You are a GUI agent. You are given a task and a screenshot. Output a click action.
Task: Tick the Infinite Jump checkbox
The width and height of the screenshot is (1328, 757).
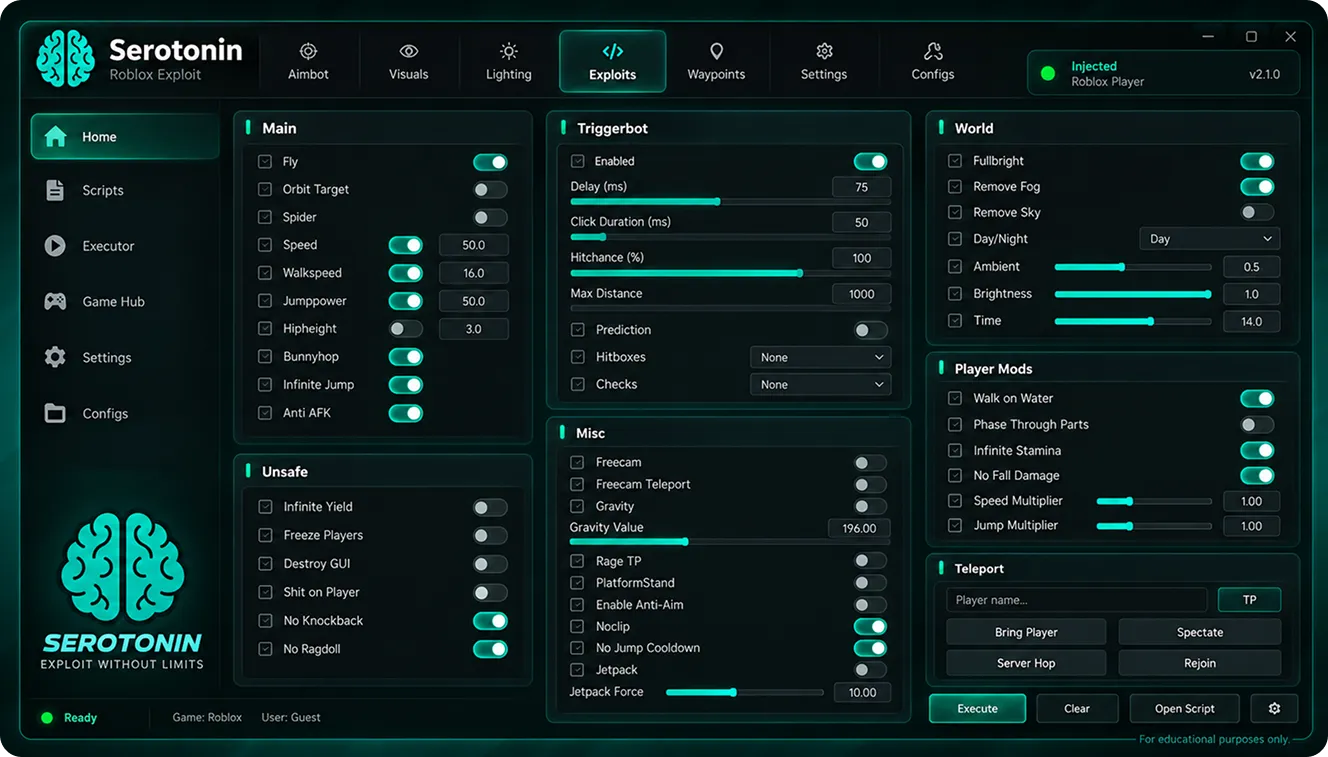265,384
